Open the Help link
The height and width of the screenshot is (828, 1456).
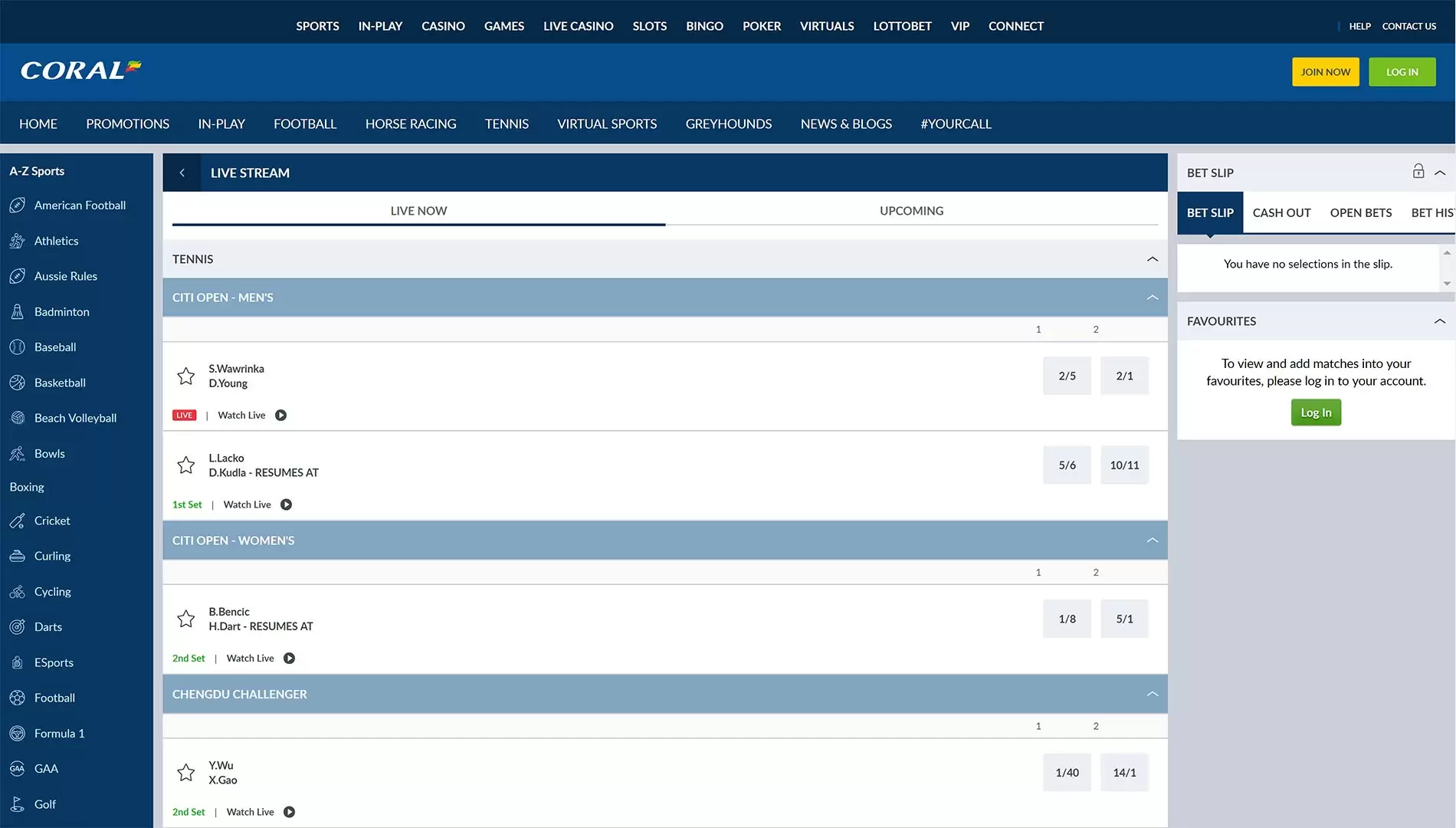1359,26
